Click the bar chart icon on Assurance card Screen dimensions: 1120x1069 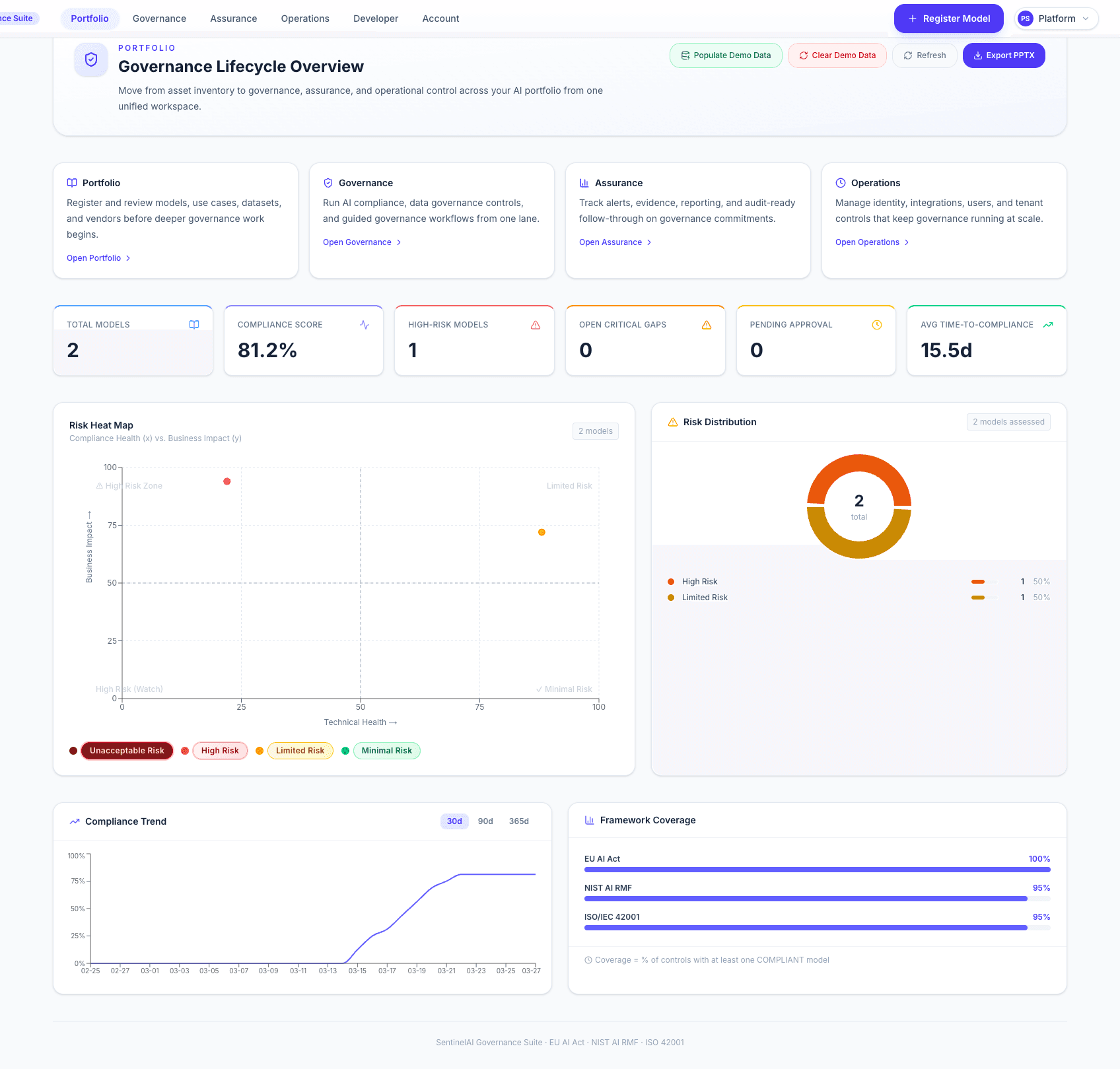tap(584, 183)
